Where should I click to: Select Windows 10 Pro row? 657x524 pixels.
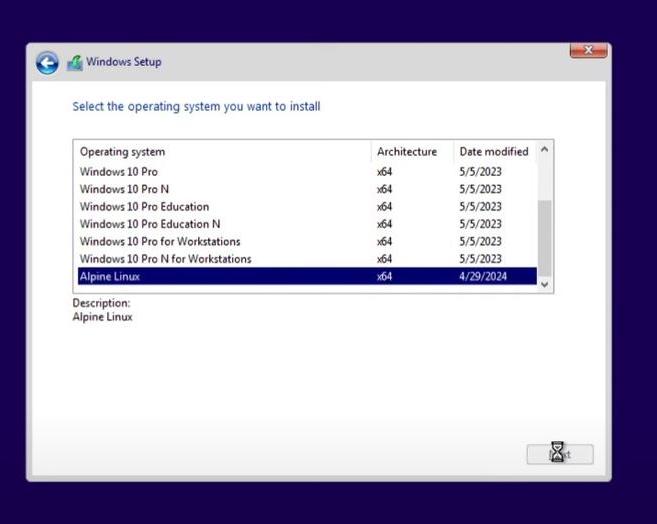[x=307, y=172]
